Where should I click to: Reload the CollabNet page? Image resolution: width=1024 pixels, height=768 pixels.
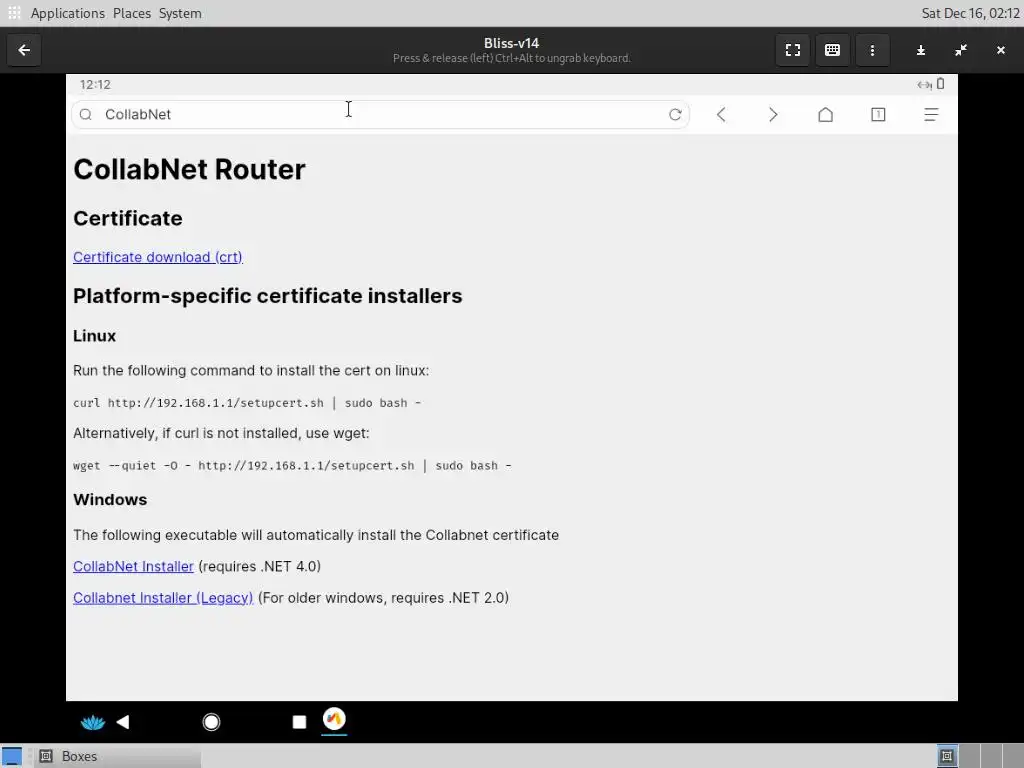675,115
